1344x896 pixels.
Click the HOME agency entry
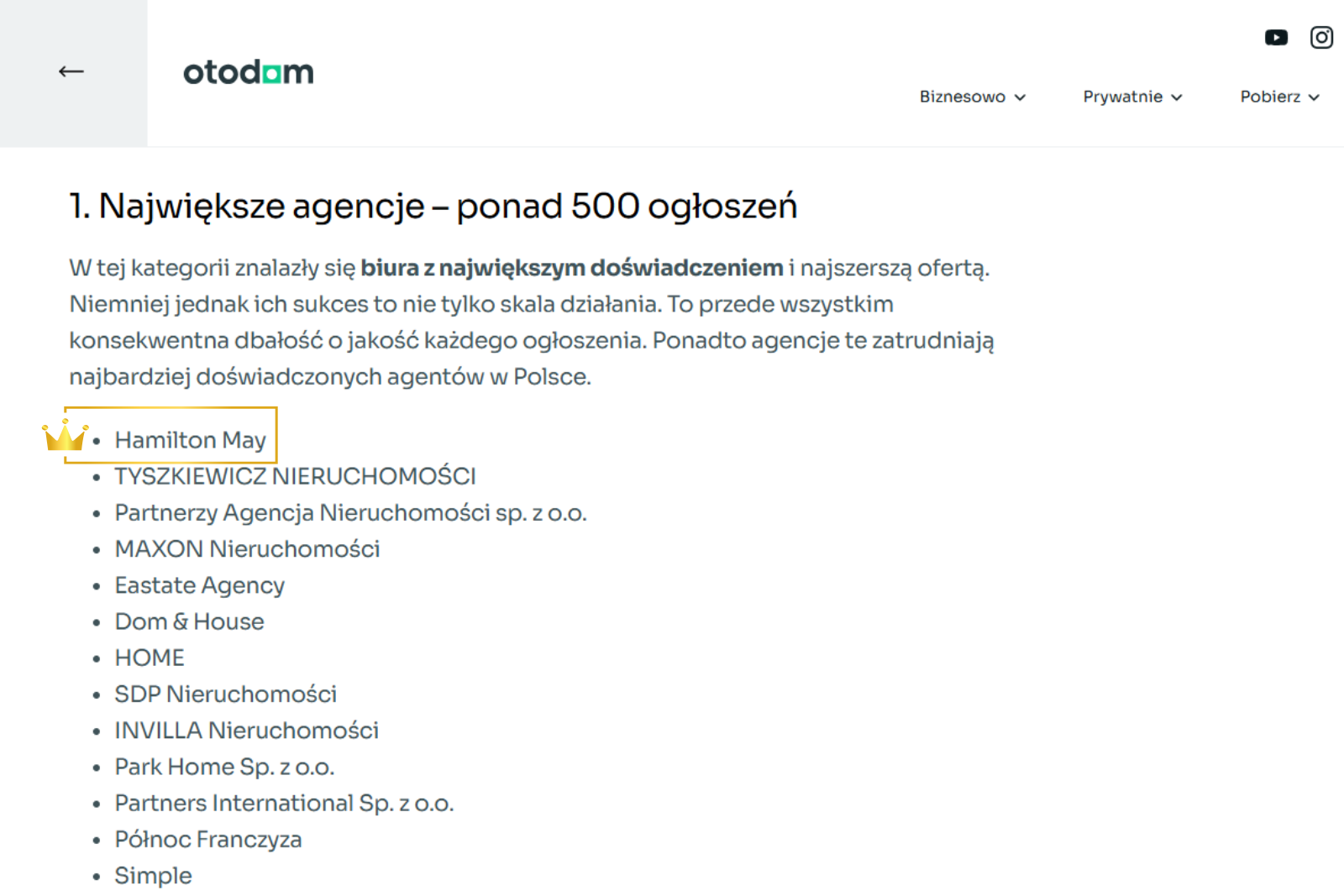150,658
